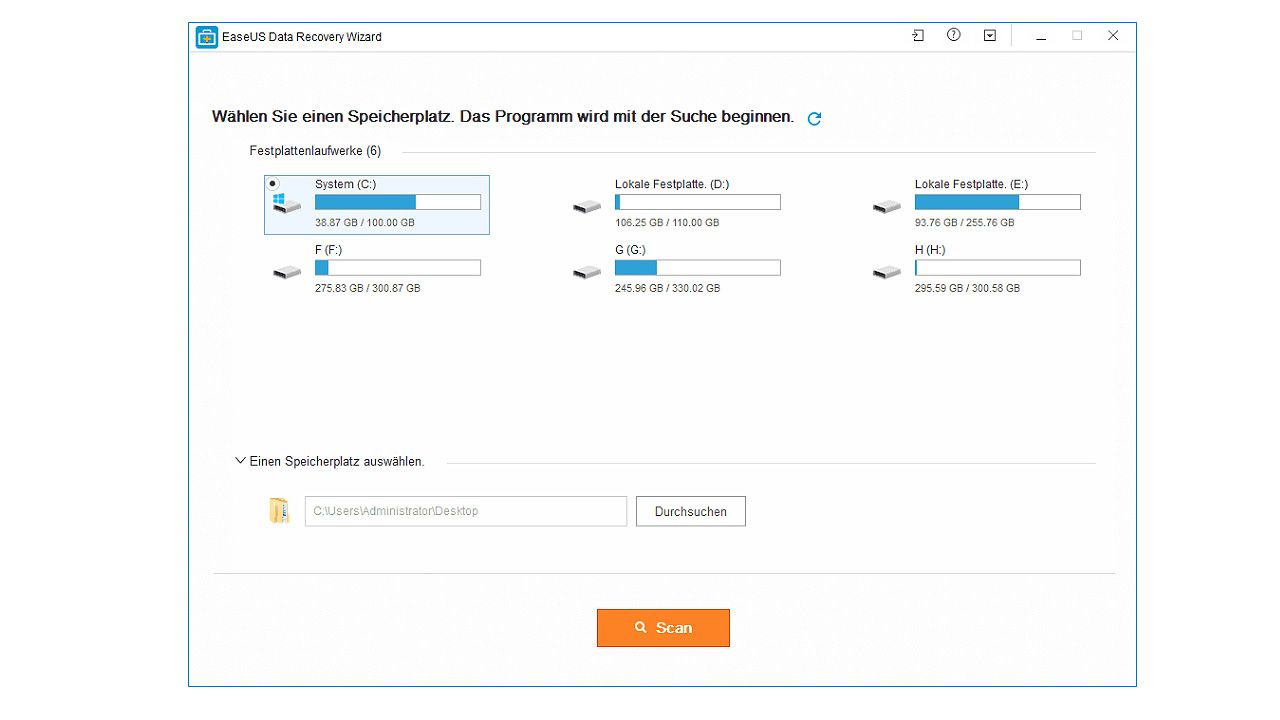Minimize the Data Recovery Wizard window

click(1041, 36)
